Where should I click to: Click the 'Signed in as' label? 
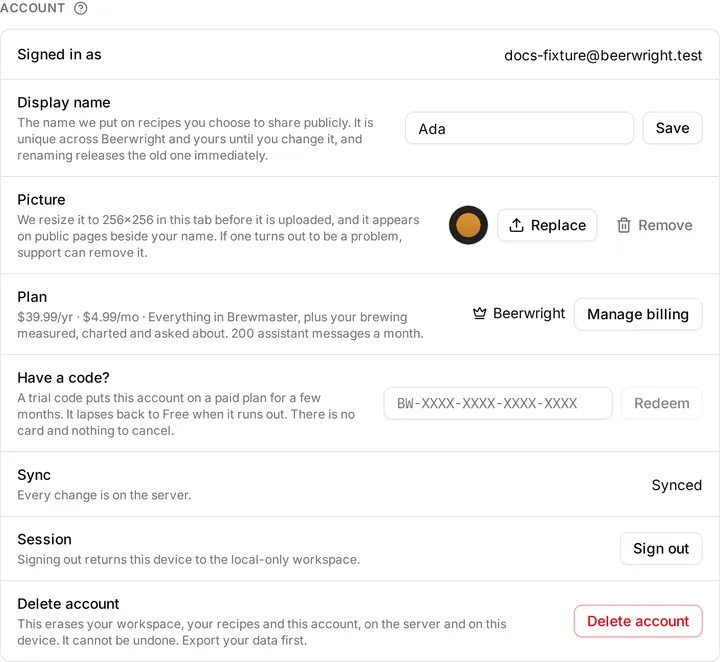point(59,55)
